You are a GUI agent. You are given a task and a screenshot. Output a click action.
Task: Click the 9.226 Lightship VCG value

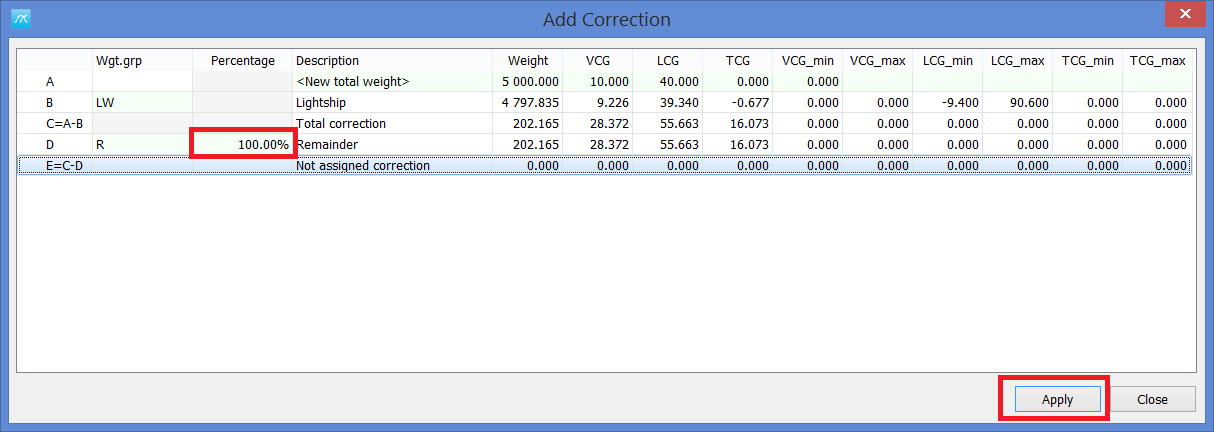597,102
